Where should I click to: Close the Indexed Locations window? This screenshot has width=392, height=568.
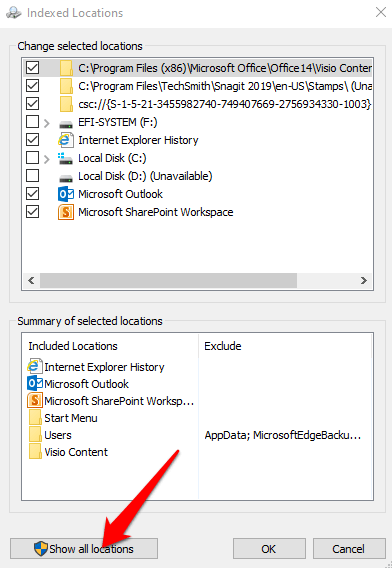pyautogui.click(x=381, y=13)
